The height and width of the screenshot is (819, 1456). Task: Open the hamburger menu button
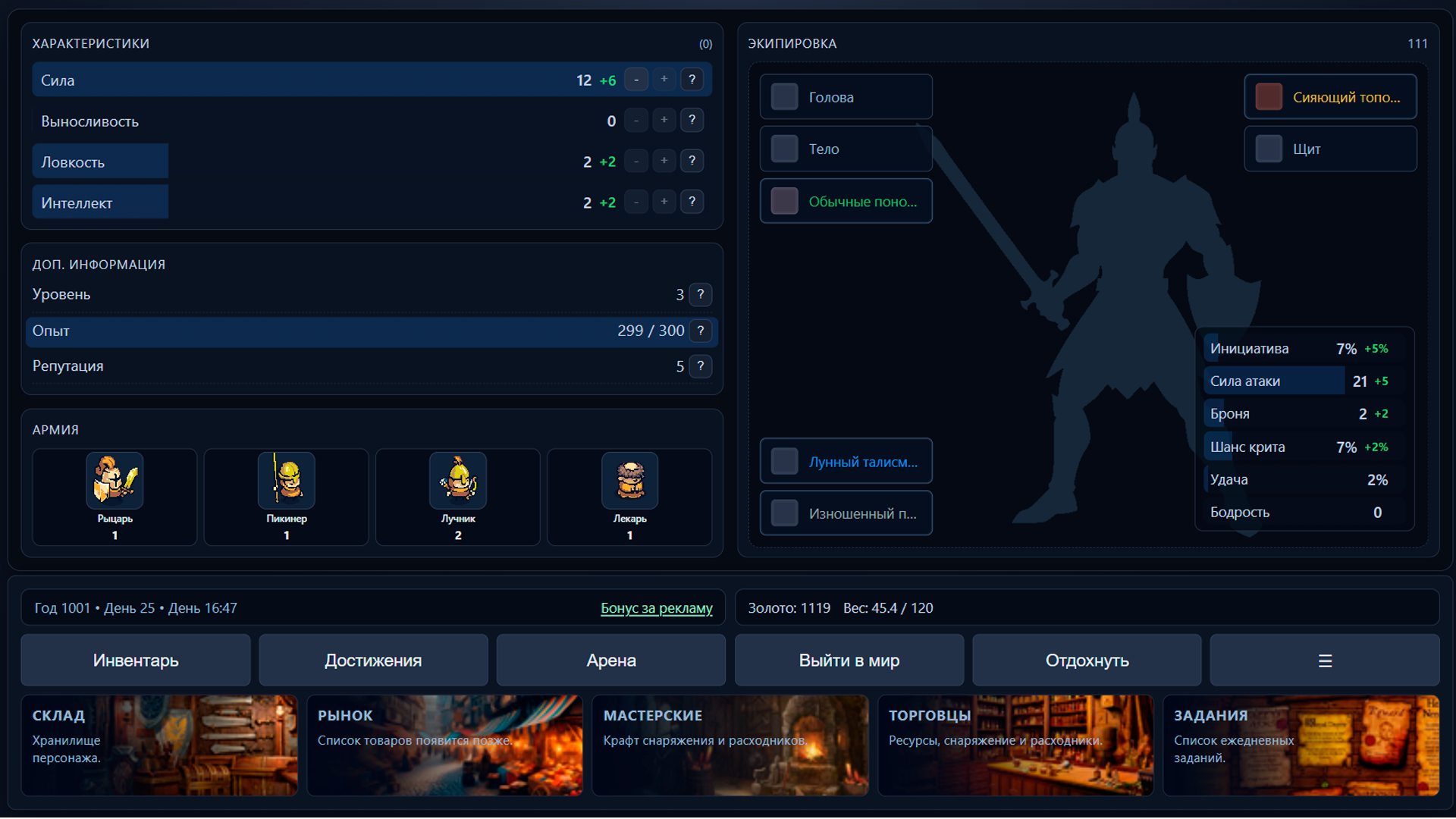(x=1325, y=660)
